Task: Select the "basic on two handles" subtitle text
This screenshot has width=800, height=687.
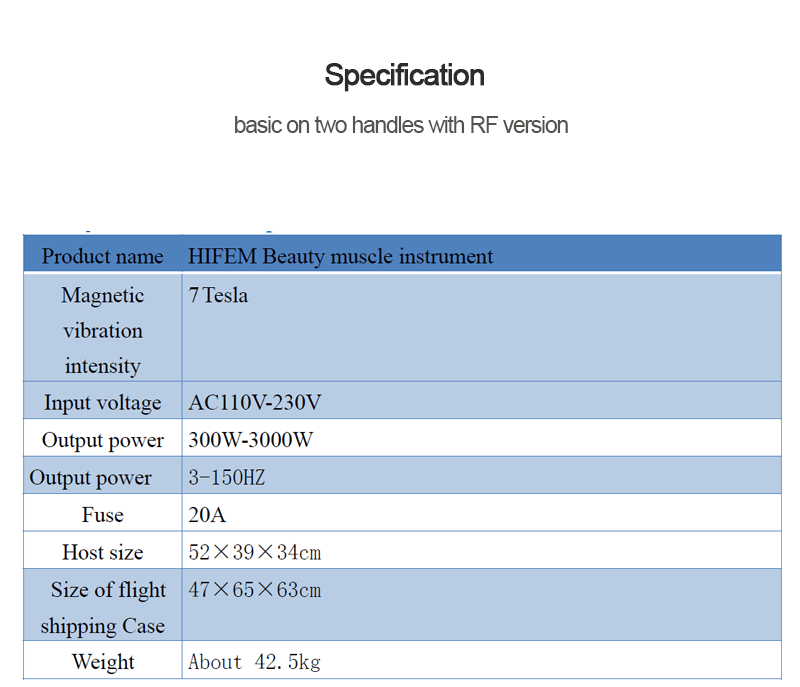Action: tap(401, 125)
